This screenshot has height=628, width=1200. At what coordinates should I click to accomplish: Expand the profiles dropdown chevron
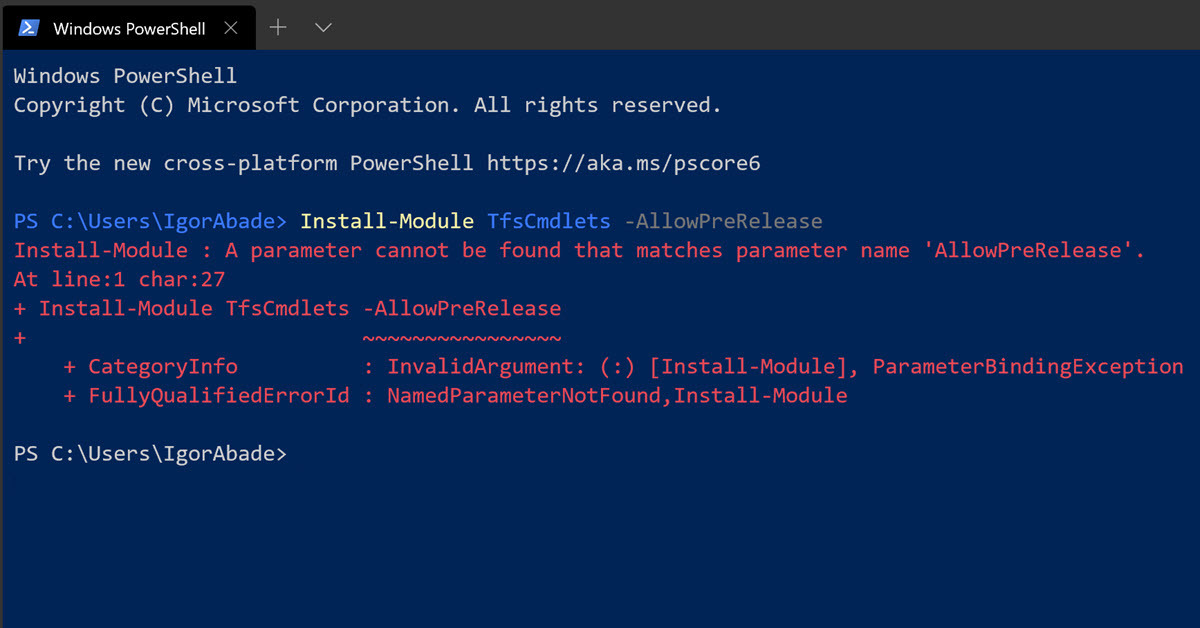click(323, 28)
